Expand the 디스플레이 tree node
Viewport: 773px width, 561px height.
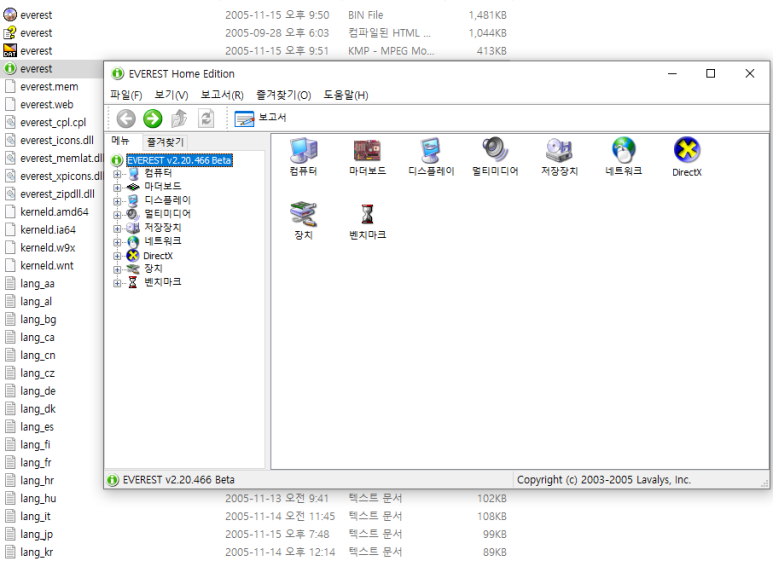pyautogui.click(x=117, y=201)
